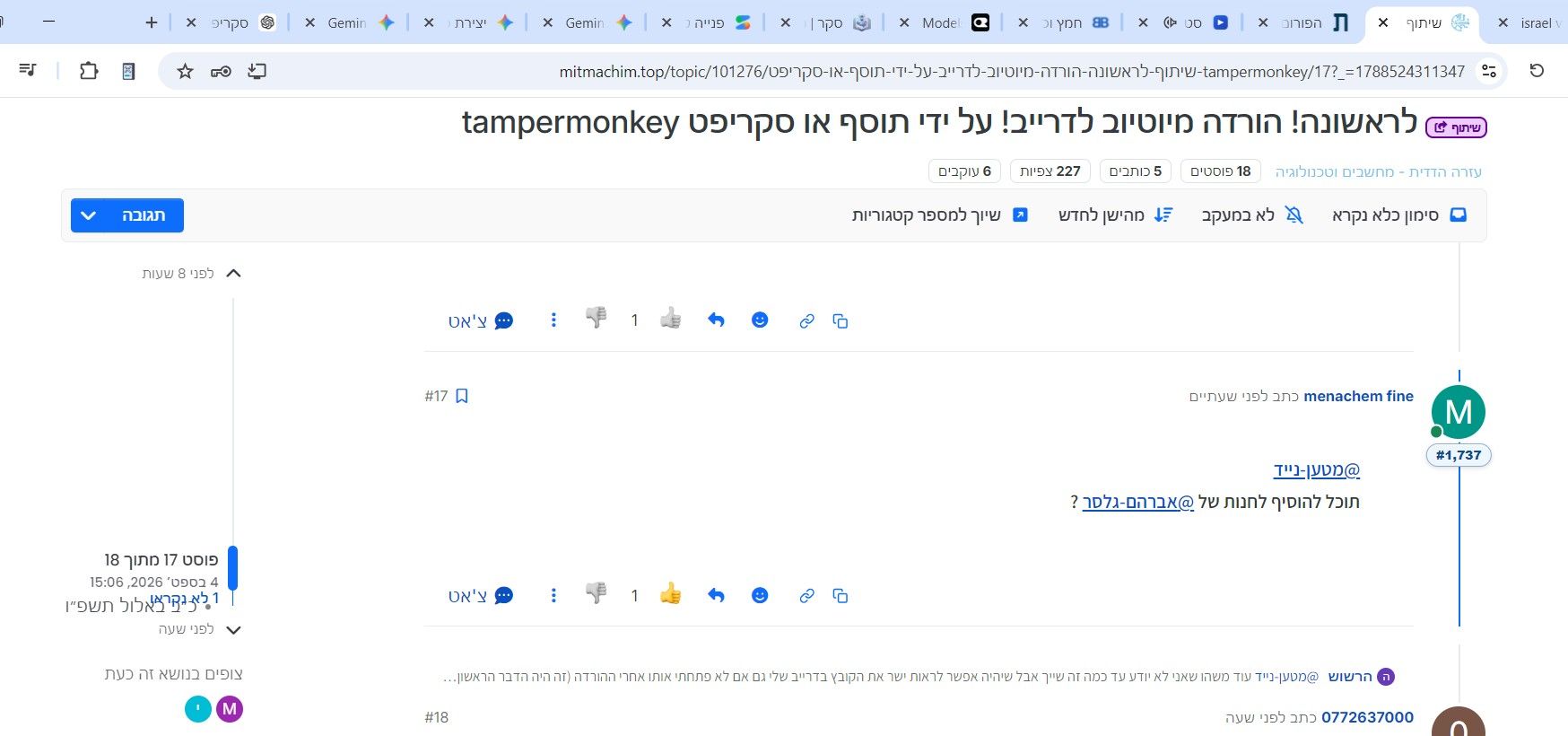The width and height of the screenshot is (1568, 736).
Task: Upvote post #17 with yellow thumbs up
Action: pyautogui.click(x=670, y=593)
